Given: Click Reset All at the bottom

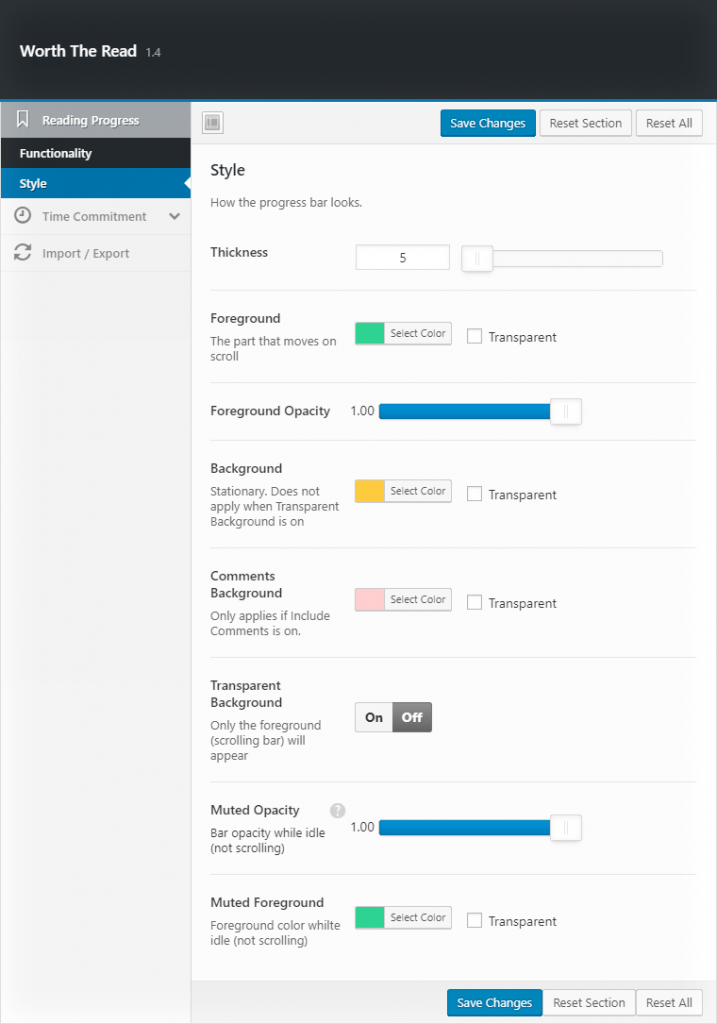Looking at the screenshot, I should 669,1002.
